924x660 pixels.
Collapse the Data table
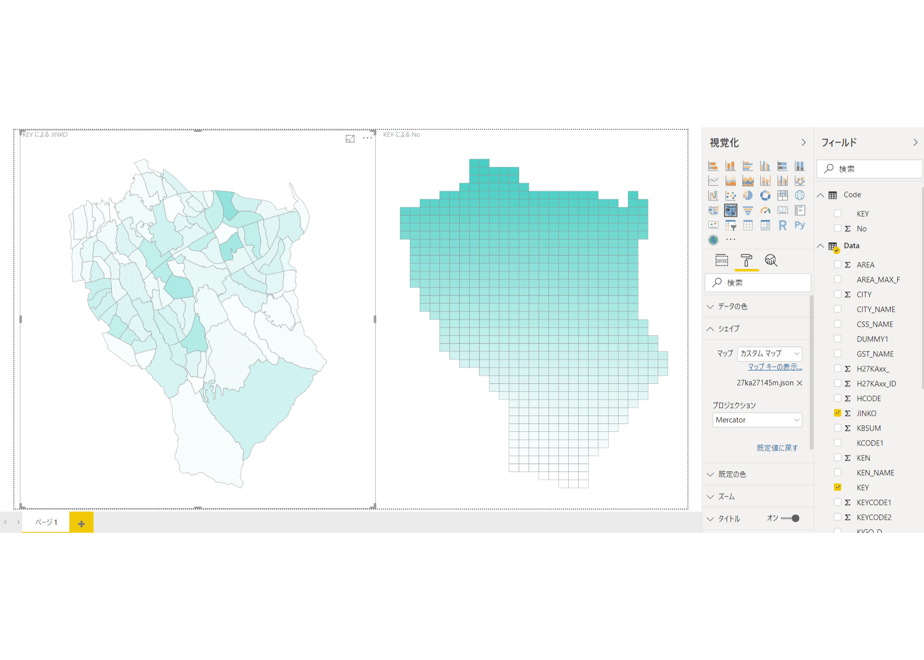click(820, 246)
